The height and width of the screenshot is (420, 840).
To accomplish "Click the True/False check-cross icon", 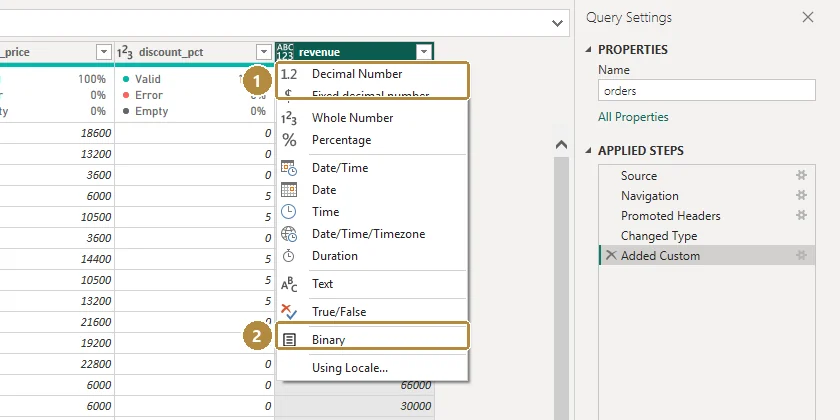I will point(289,311).
